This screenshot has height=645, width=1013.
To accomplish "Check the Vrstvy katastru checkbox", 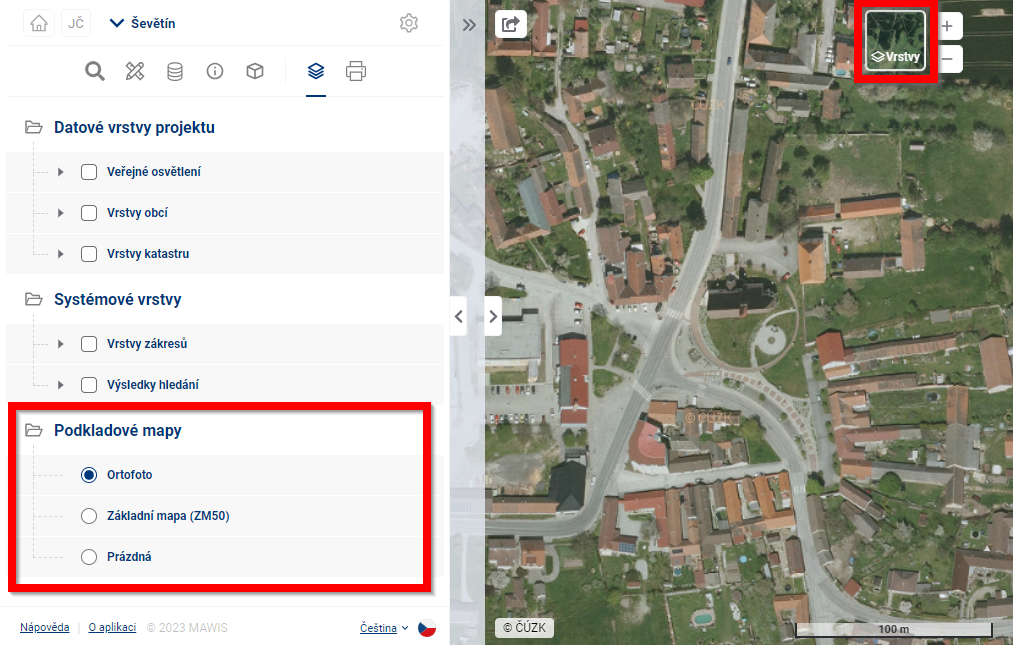I will coord(89,254).
